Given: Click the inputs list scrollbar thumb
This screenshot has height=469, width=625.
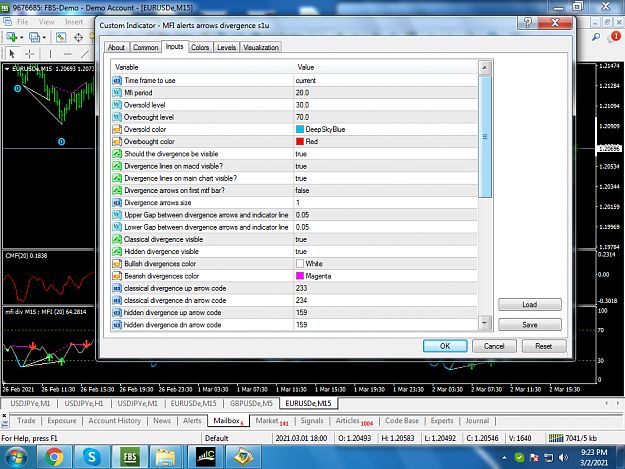Looking at the screenshot, I should [485, 137].
